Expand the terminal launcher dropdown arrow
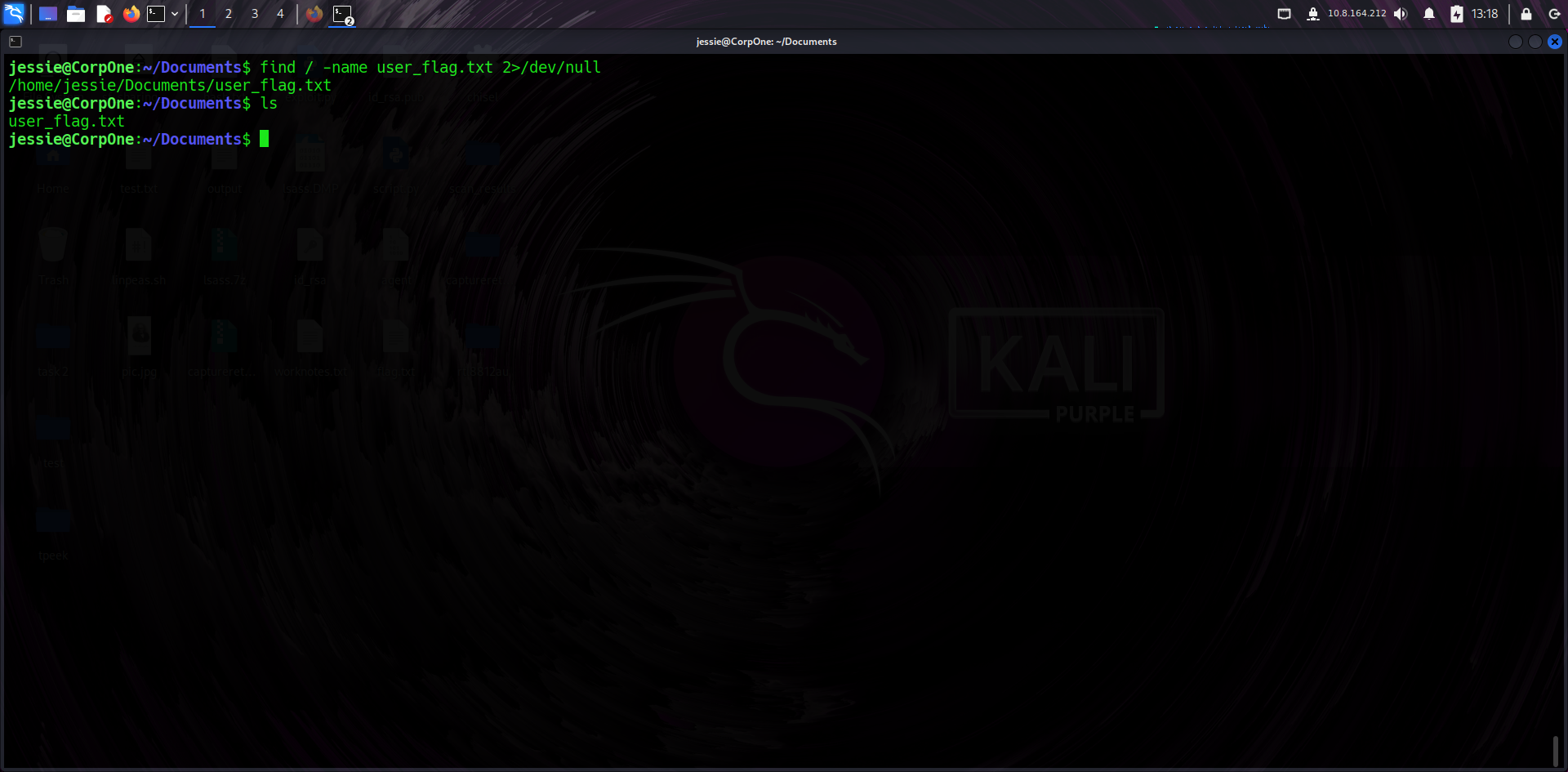This screenshot has width=1568, height=772. tap(175, 14)
